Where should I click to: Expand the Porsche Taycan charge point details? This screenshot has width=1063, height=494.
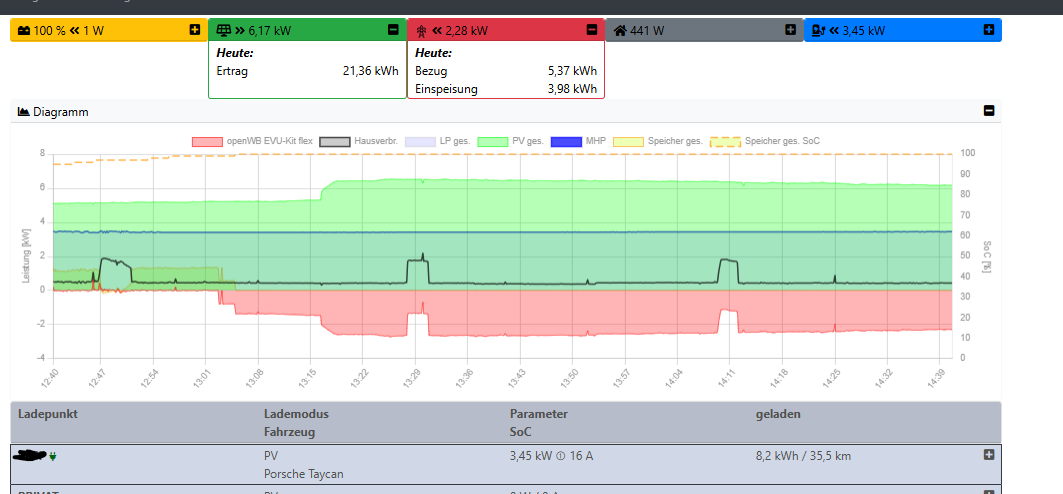click(989, 455)
